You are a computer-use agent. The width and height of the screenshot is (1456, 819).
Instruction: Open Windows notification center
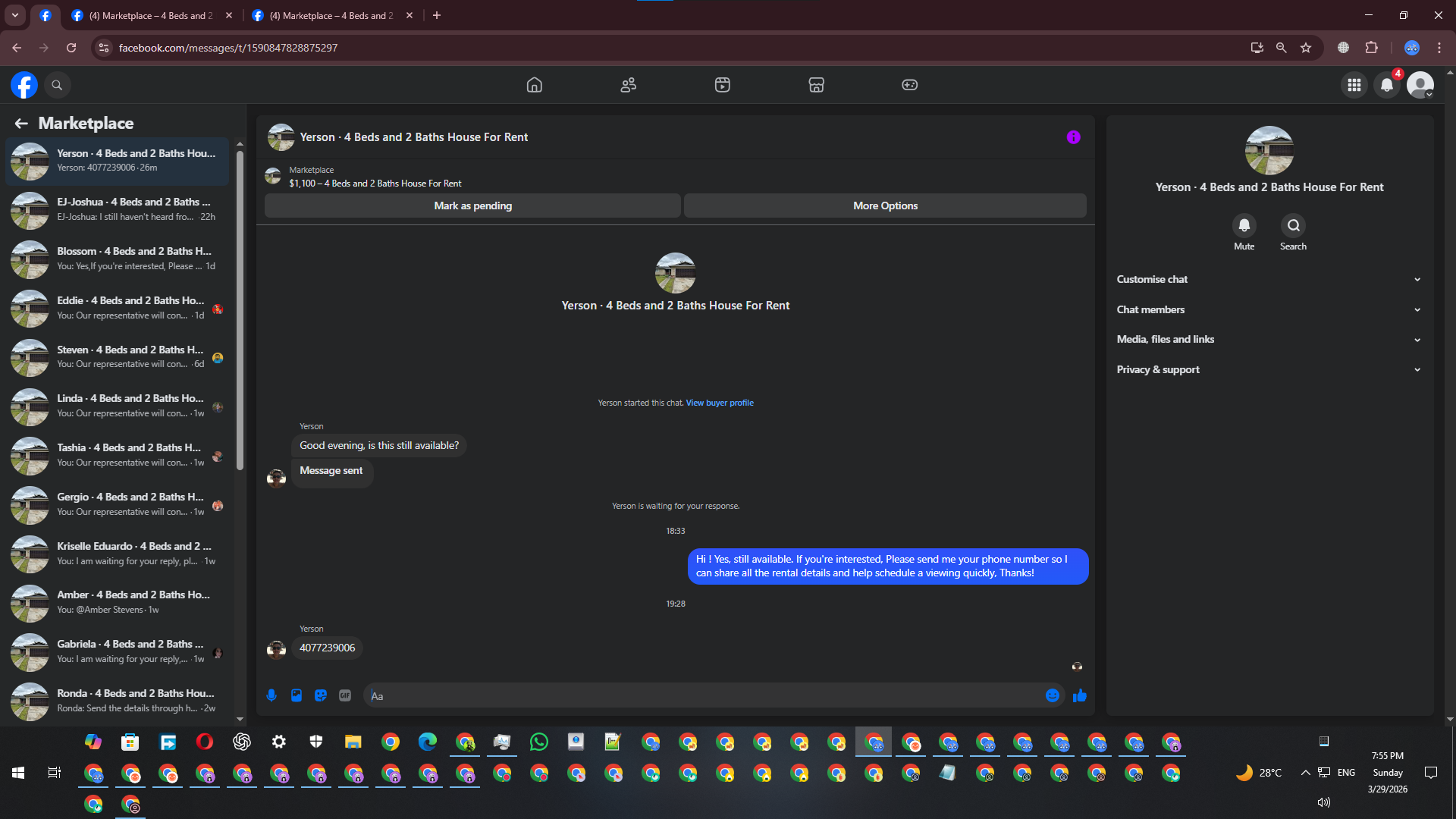point(1431,773)
